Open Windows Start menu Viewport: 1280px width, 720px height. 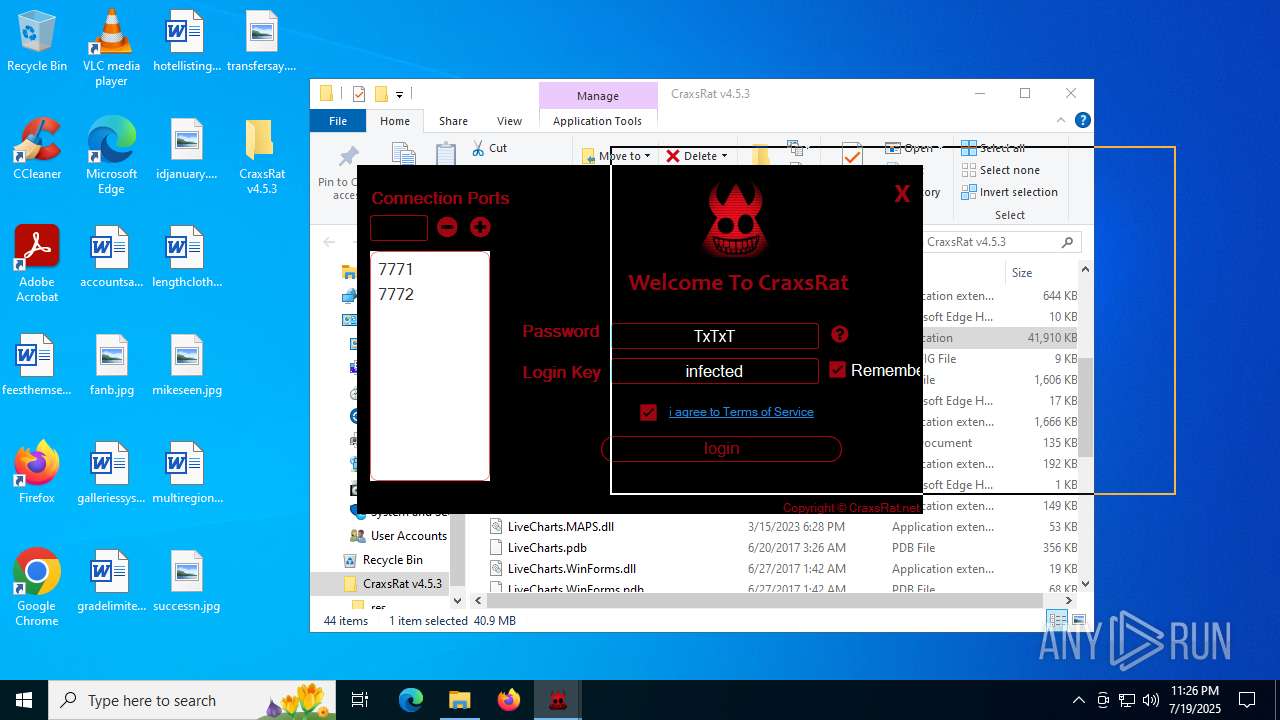click(24, 700)
